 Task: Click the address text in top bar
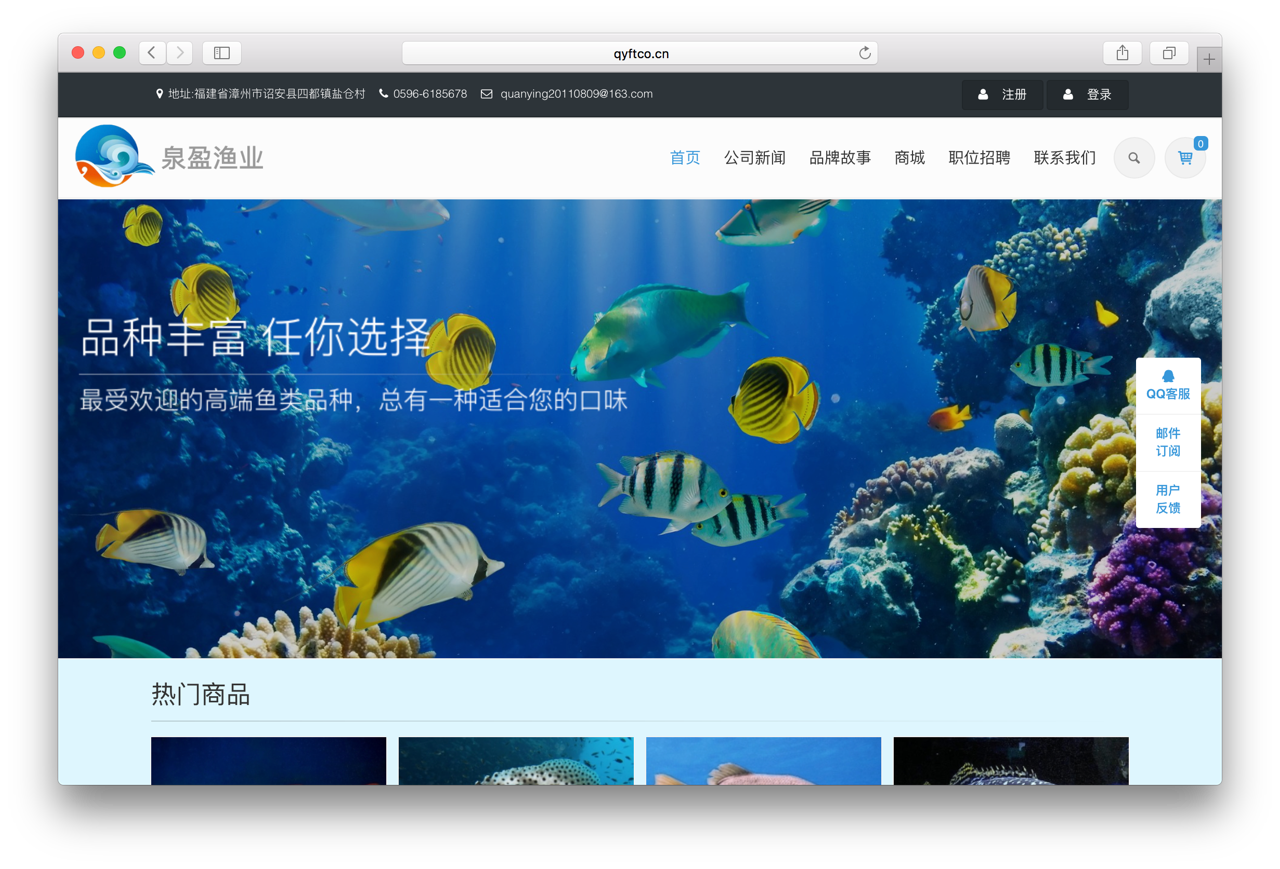[x=267, y=94]
